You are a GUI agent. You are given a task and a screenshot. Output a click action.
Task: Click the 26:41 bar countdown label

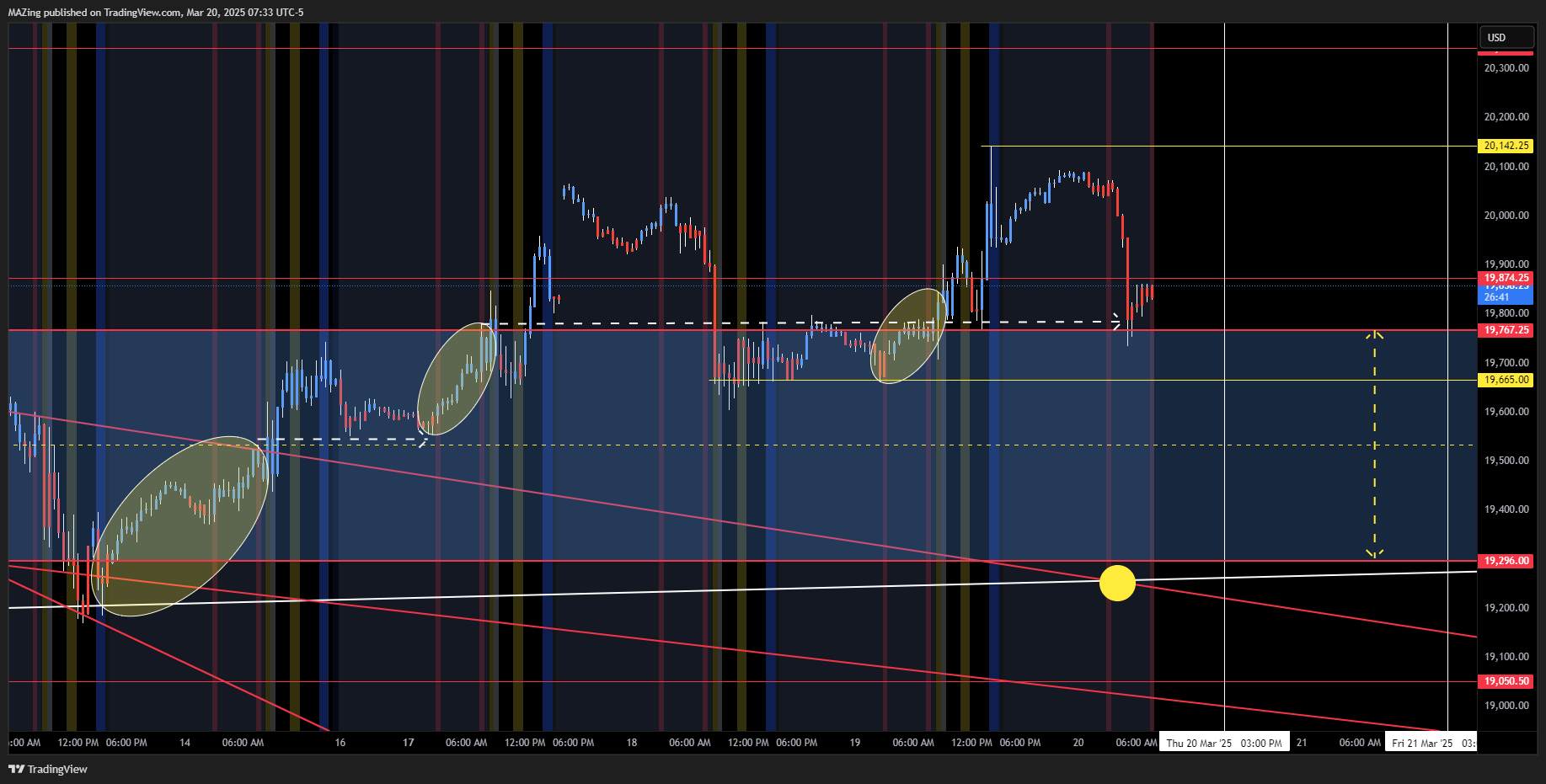point(1506,297)
